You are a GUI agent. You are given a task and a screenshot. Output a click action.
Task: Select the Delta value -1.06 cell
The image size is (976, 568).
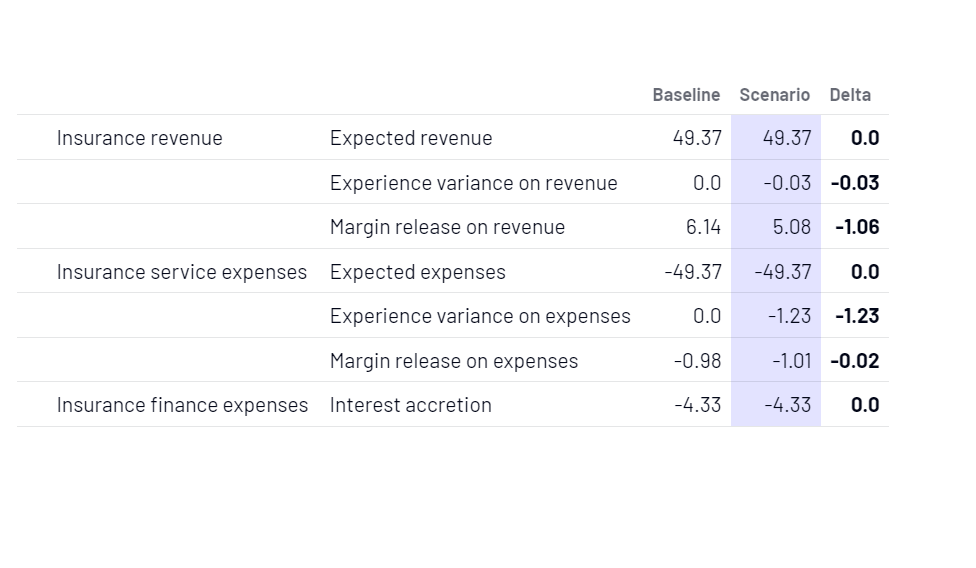857,227
